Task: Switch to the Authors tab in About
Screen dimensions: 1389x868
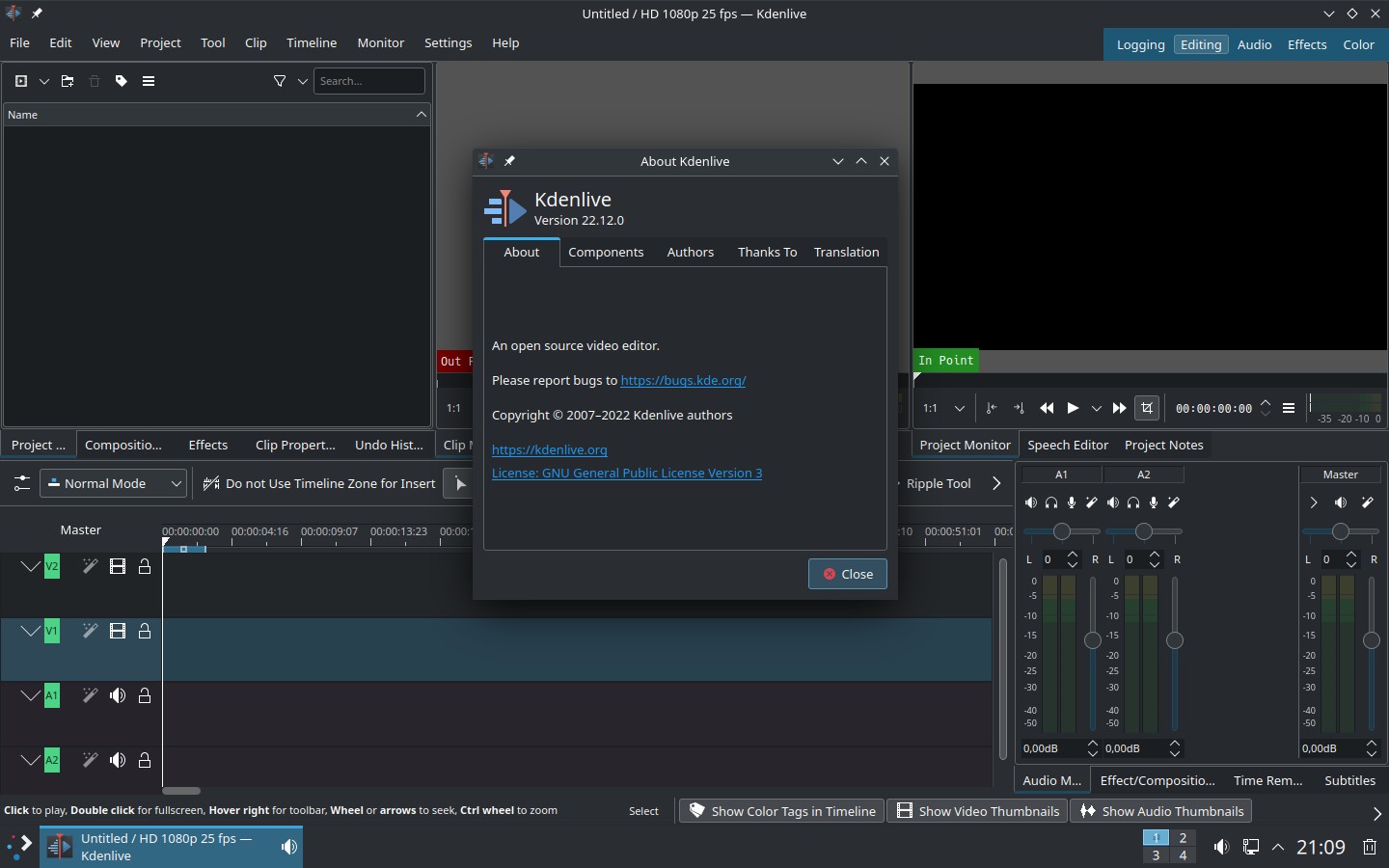Action: click(x=691, y=252)
